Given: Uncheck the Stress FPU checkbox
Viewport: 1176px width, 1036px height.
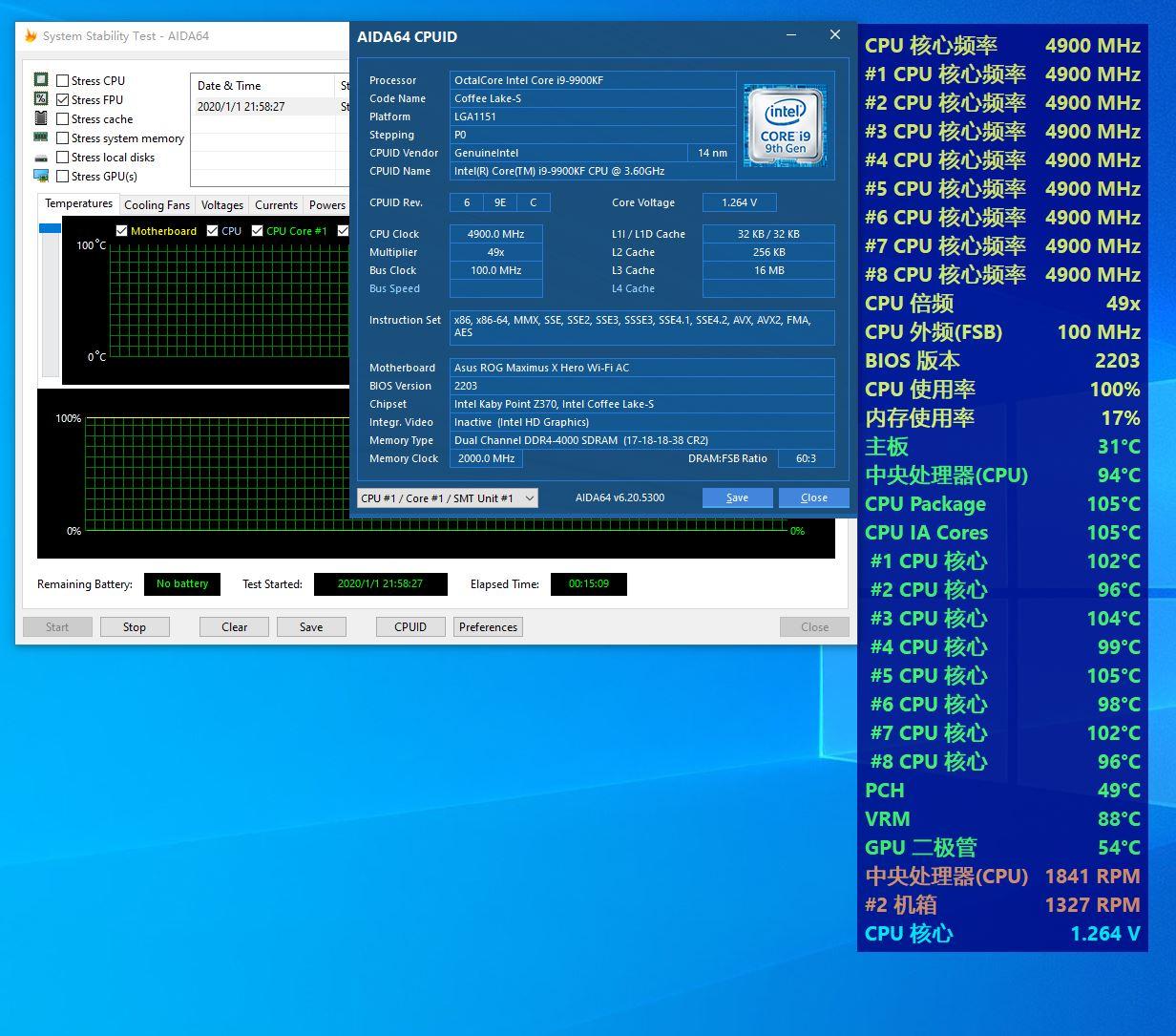Looking at the screenshot, I should (x=63, y=100).
